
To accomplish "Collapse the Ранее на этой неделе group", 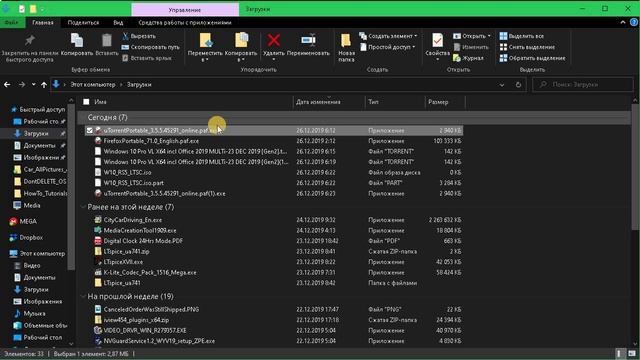I will click(83, 207).
